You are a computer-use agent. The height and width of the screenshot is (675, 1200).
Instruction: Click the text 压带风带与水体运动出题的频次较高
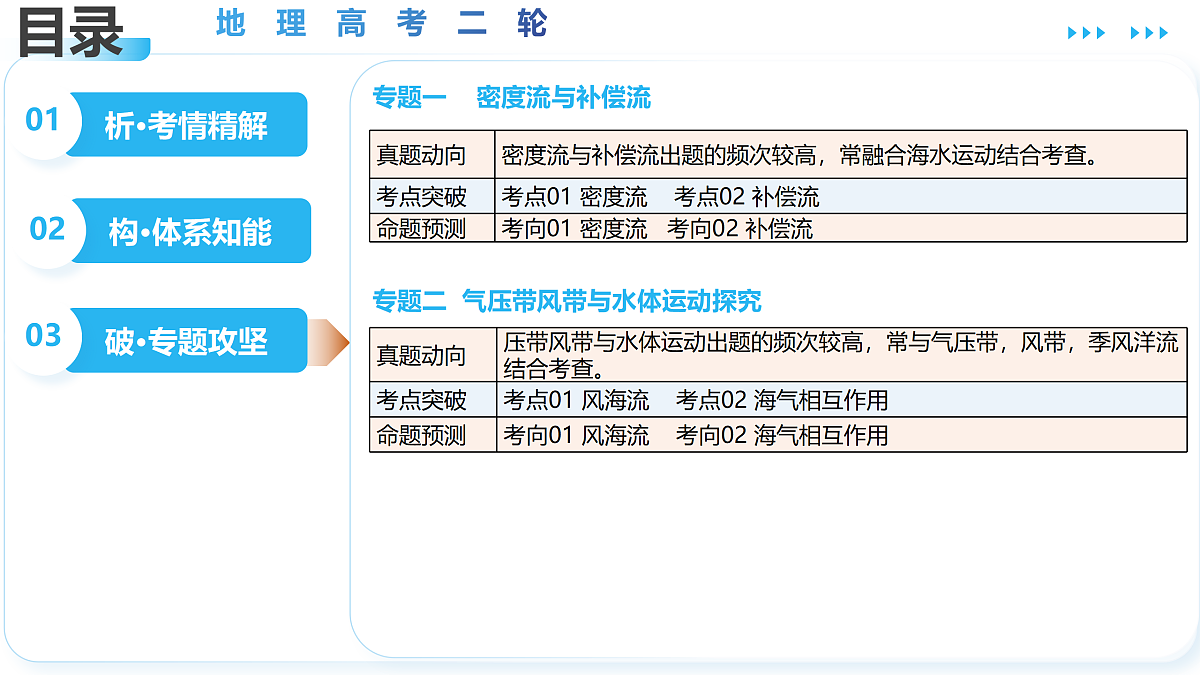683,343
